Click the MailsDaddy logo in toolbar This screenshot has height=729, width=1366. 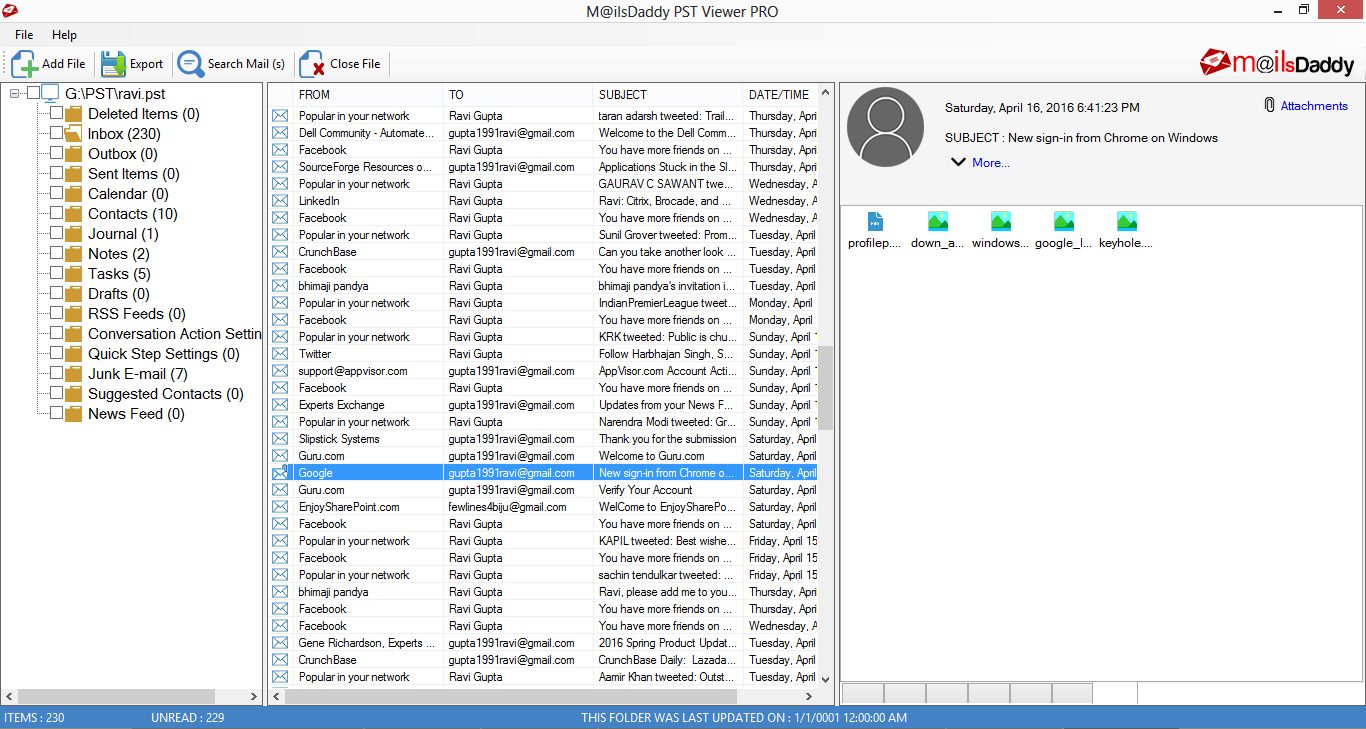[x=1277, y=63]
